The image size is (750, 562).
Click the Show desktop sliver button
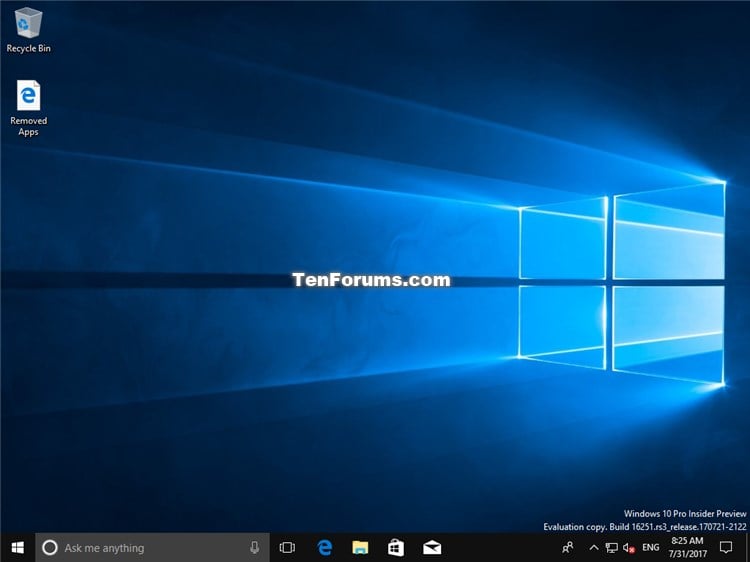point(747,548)
